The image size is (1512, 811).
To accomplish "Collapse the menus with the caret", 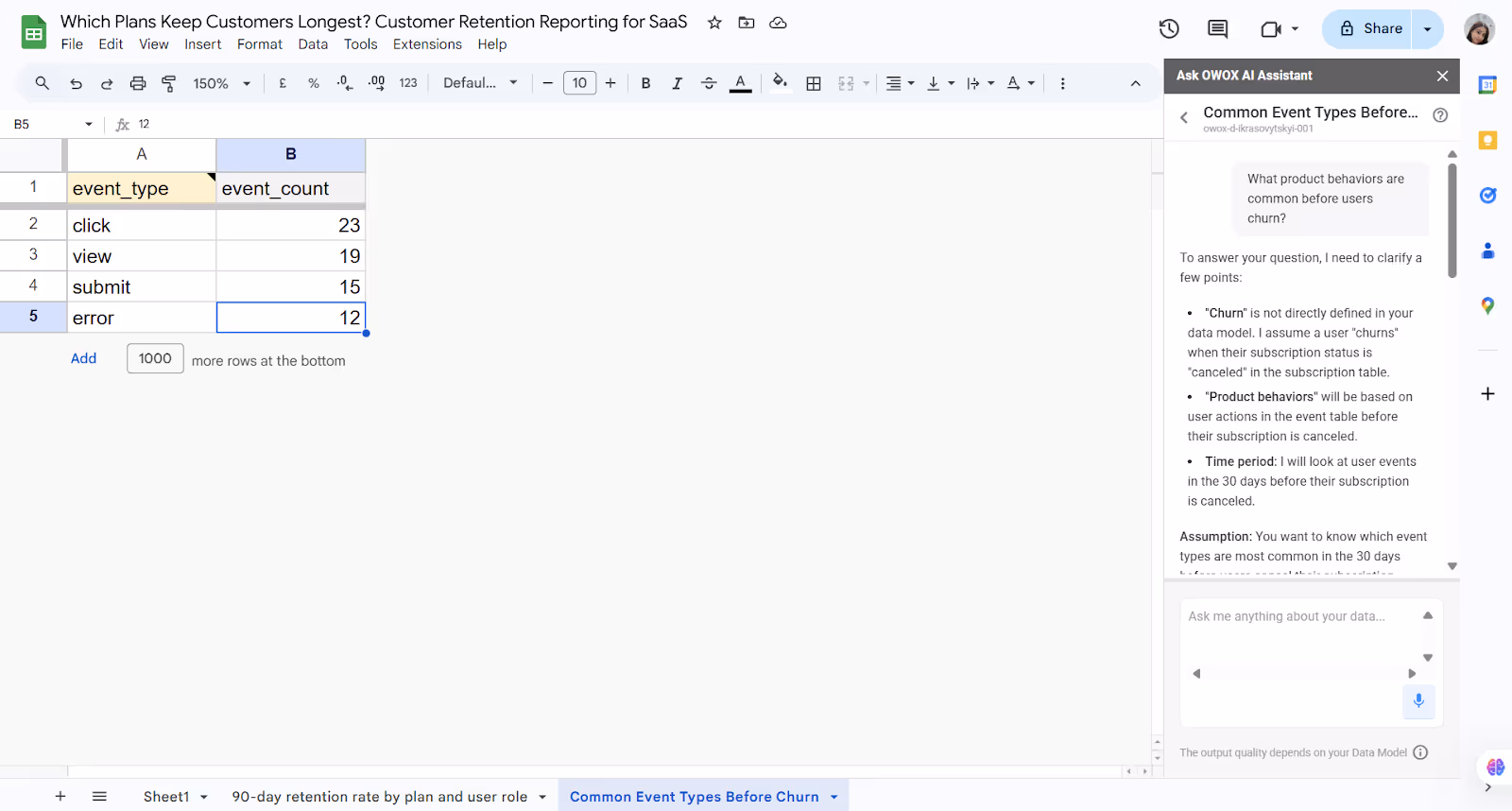I will click(x=1135, y=83).
